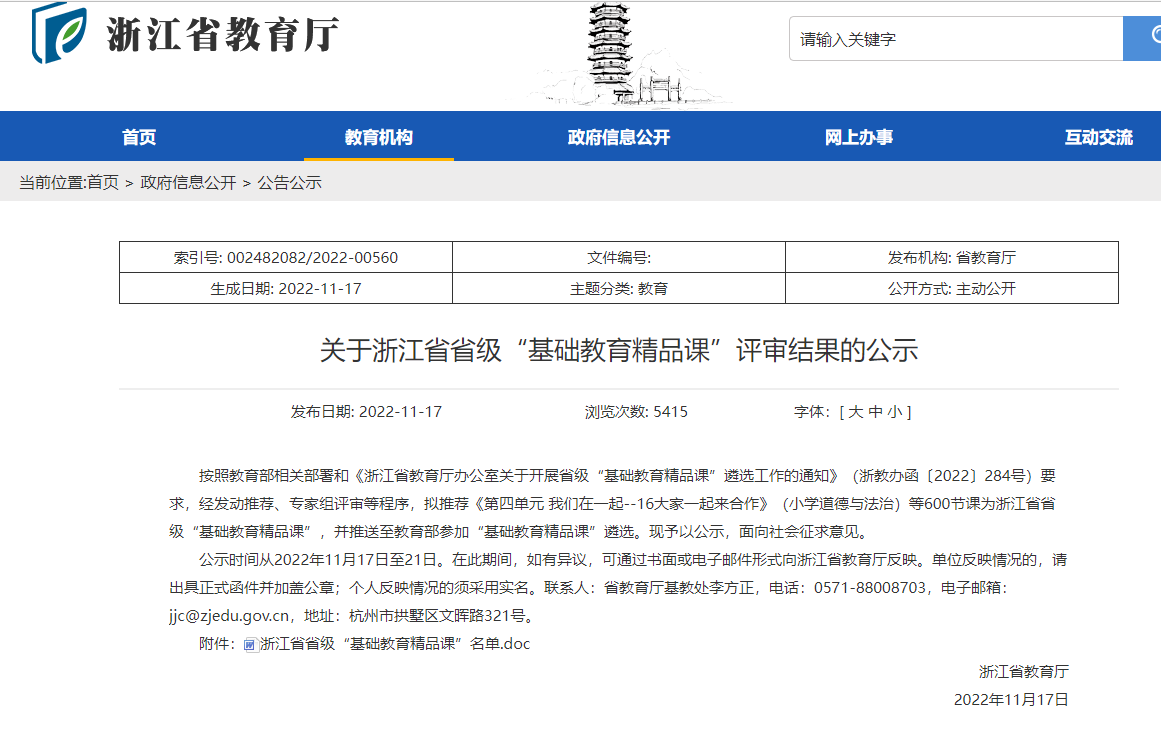Go to the 网上办事 navigation tab
The width and height of the screenshot is (1161, 749).
(x=858, y=137)
